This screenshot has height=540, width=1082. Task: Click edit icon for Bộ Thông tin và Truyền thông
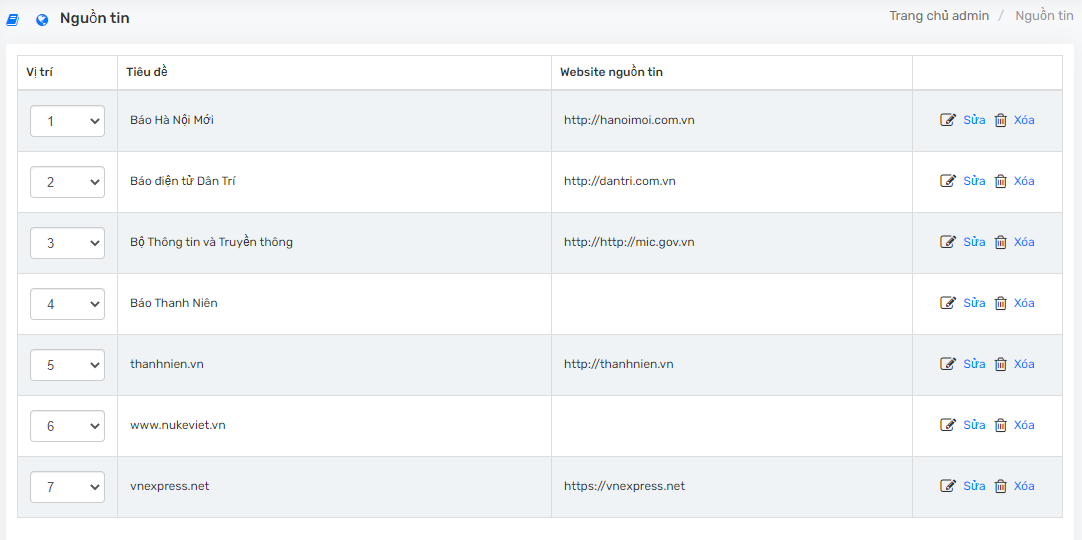click(948, 242)
